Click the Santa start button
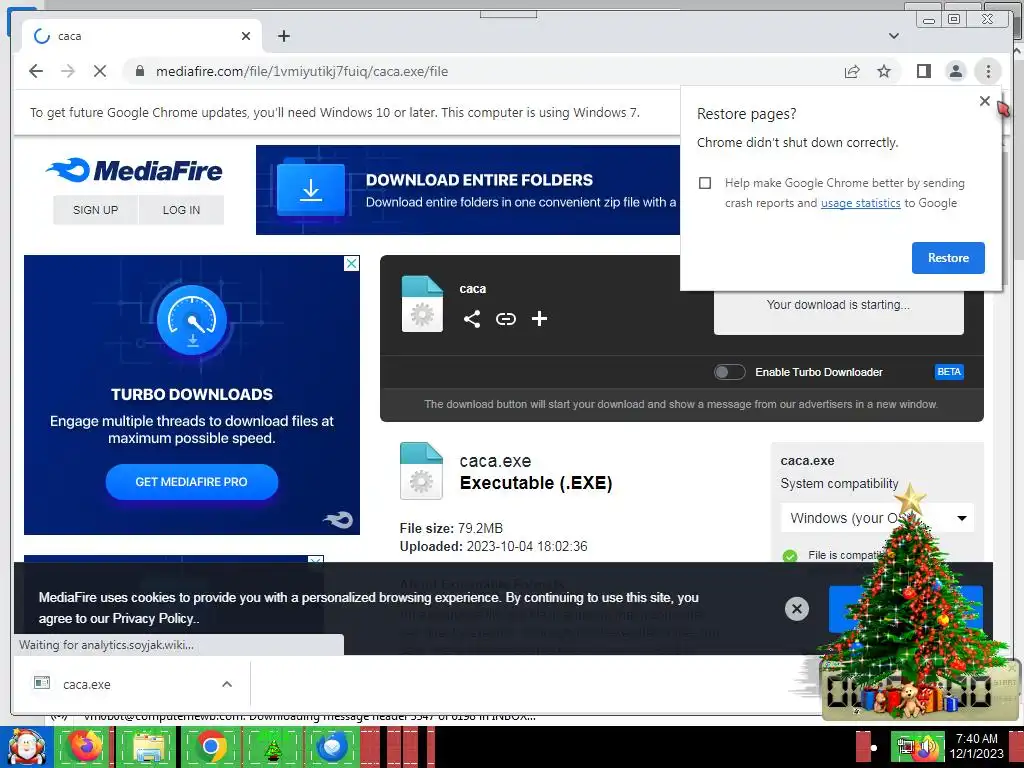Screen dimensions: 1024x768 26,747
